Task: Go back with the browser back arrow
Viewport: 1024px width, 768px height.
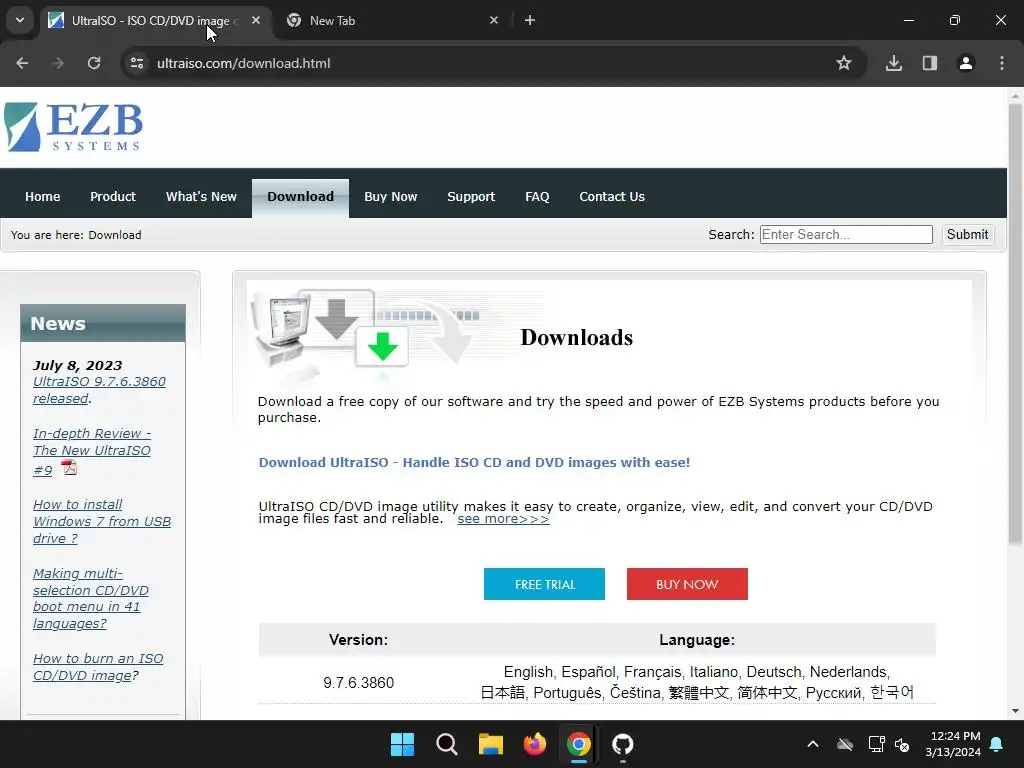Action: pos(22,63)
